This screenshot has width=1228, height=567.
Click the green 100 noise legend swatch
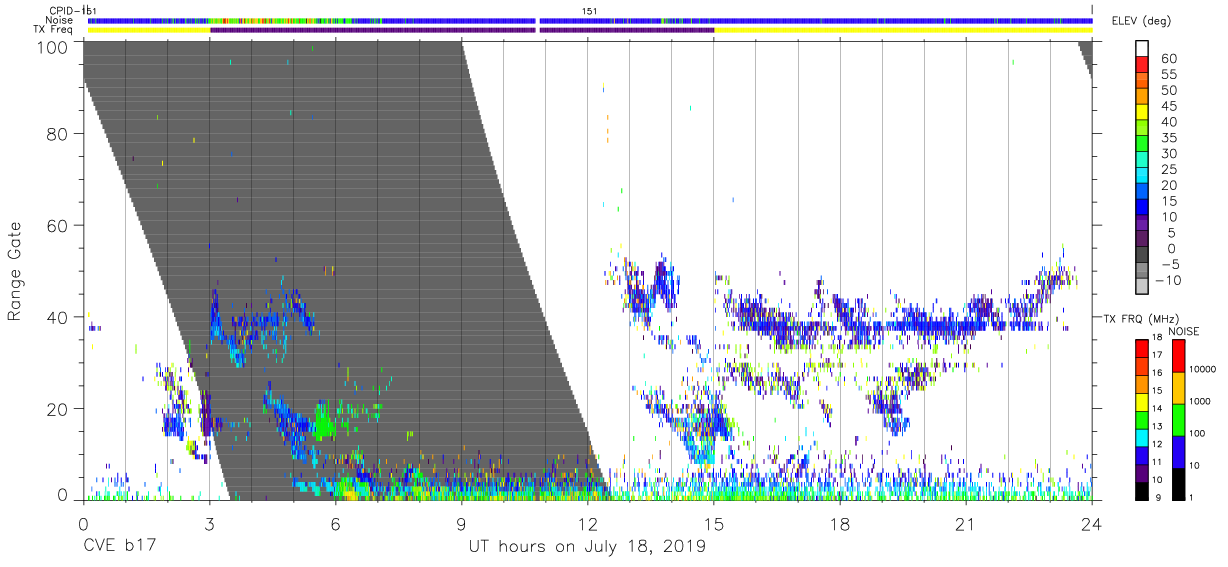click(1177, 420)
